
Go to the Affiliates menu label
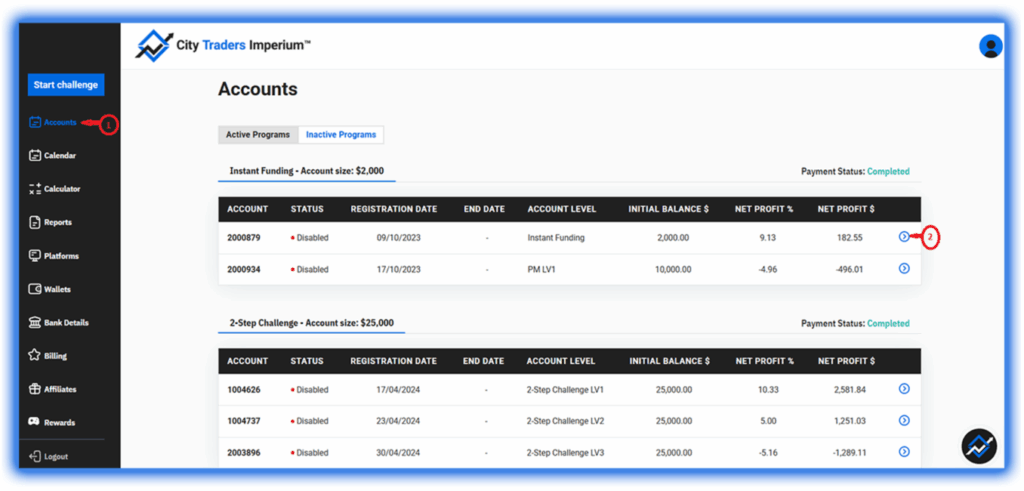pos(60,389)
